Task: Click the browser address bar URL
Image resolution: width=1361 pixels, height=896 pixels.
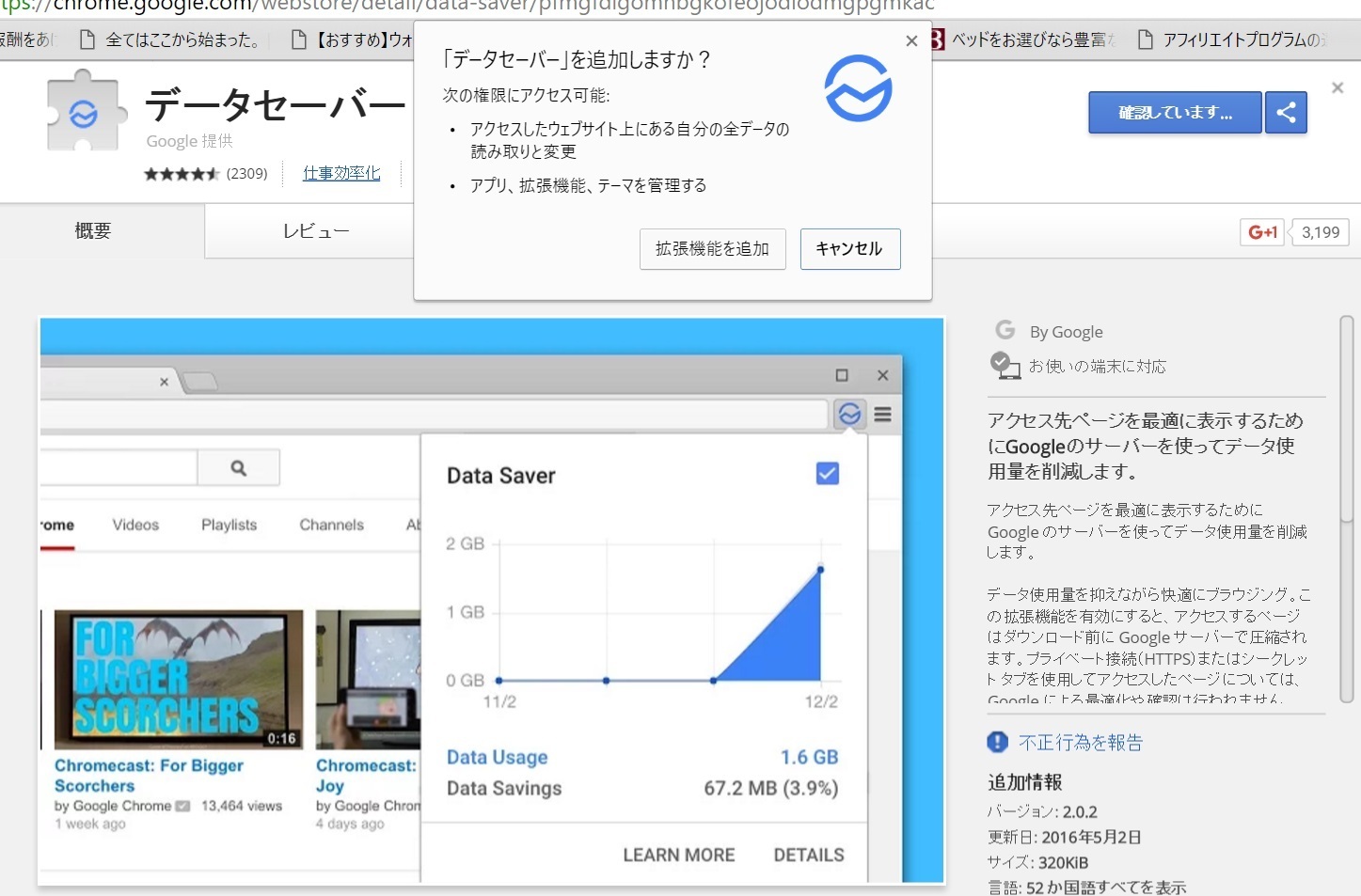Action: [467, 6]
